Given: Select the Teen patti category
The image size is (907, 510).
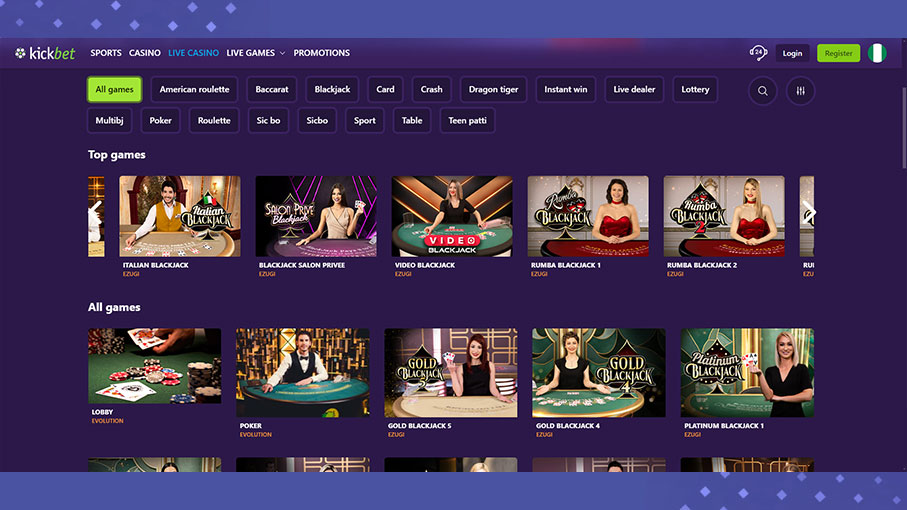Looking at the screenshot, I should click(466, 121).
